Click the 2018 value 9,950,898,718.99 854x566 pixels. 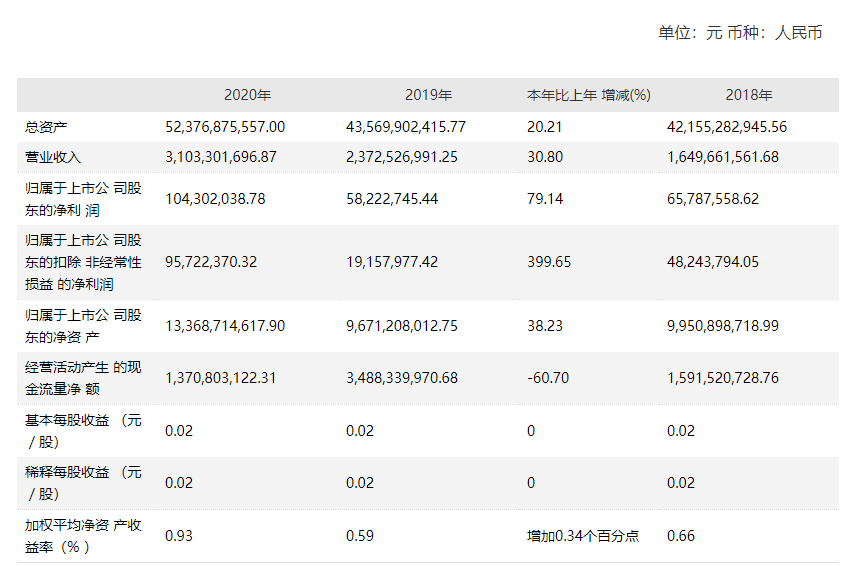pyautogui.click(x=727, y=325)
